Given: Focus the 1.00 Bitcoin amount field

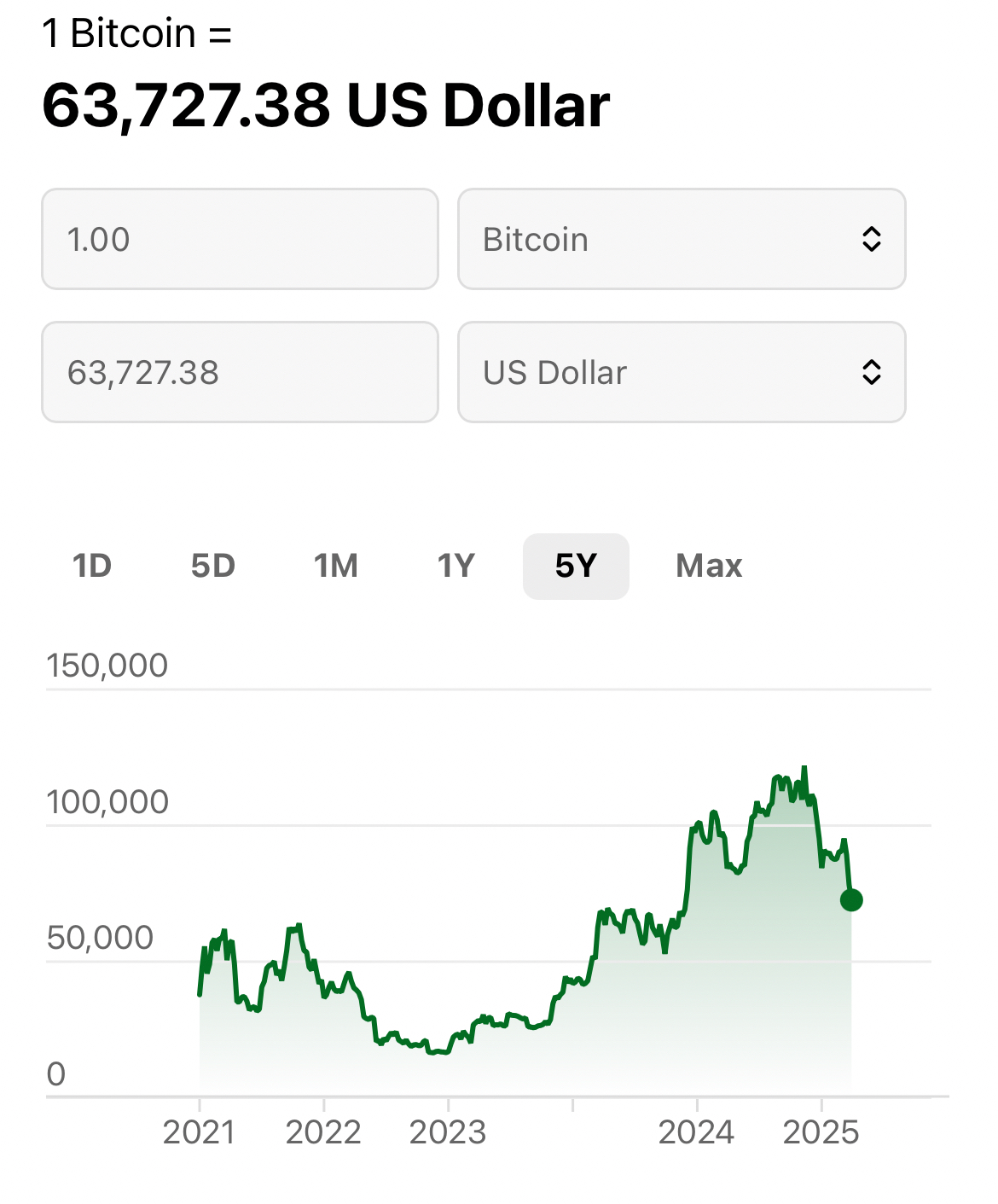Looking at the screenshot, I should pos(240,239).
